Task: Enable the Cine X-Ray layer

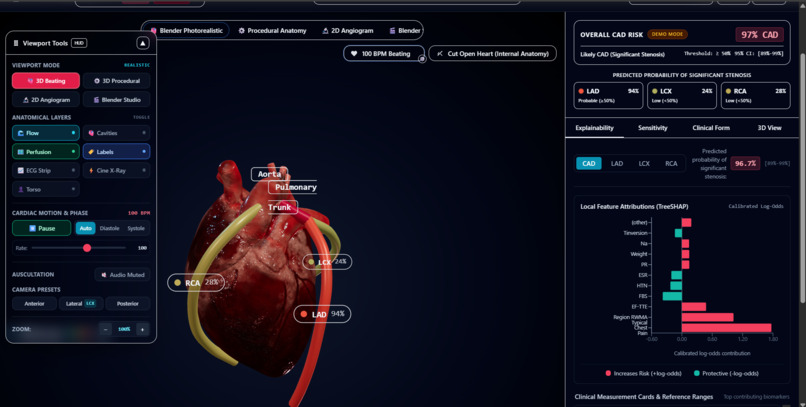Action: [117, 170]
